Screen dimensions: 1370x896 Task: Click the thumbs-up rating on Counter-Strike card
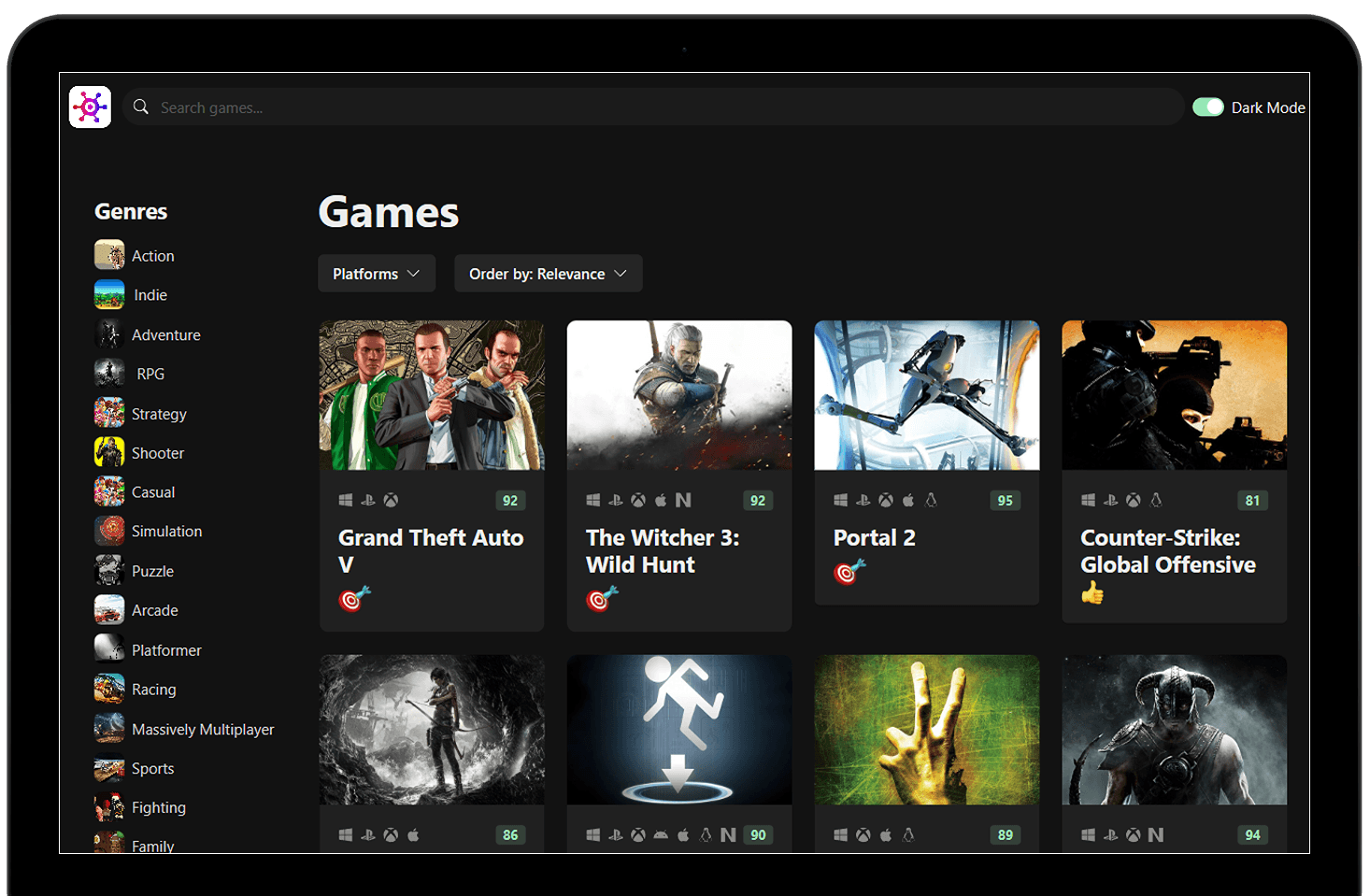point(1092,591)
